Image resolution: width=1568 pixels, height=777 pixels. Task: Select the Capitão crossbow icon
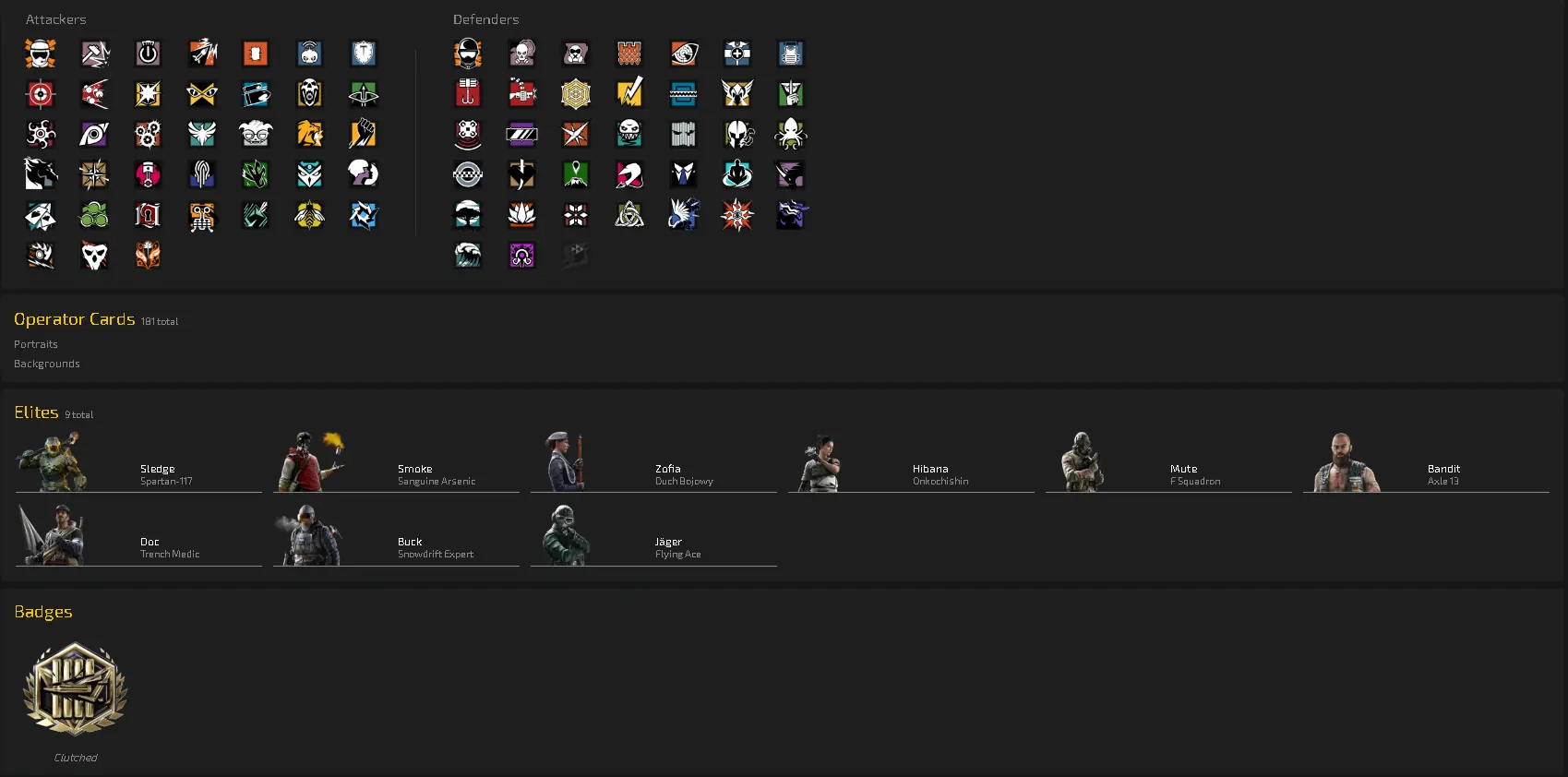[x=364, y=94]
